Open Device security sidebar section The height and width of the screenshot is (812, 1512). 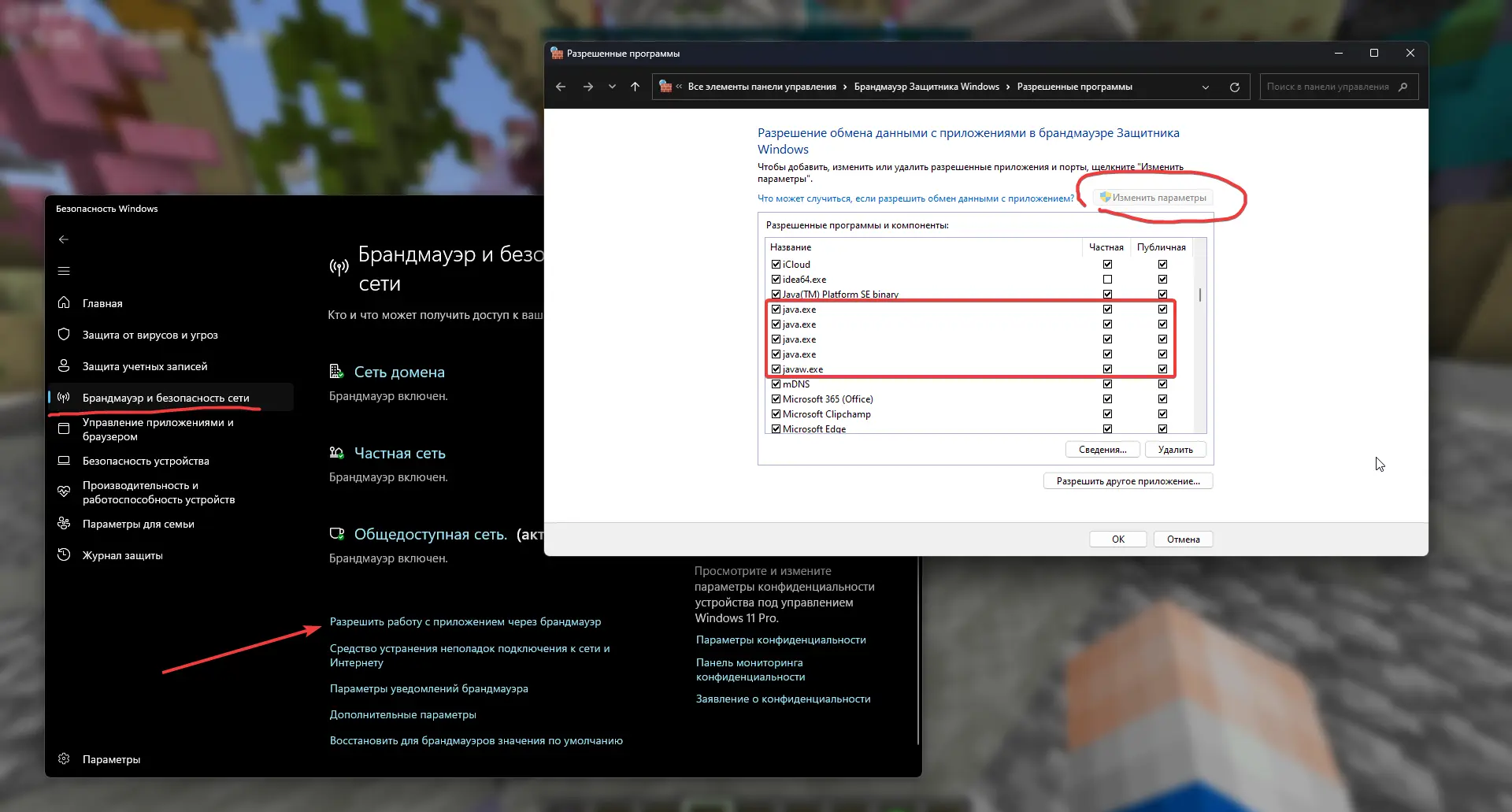[x=146, y=461]
